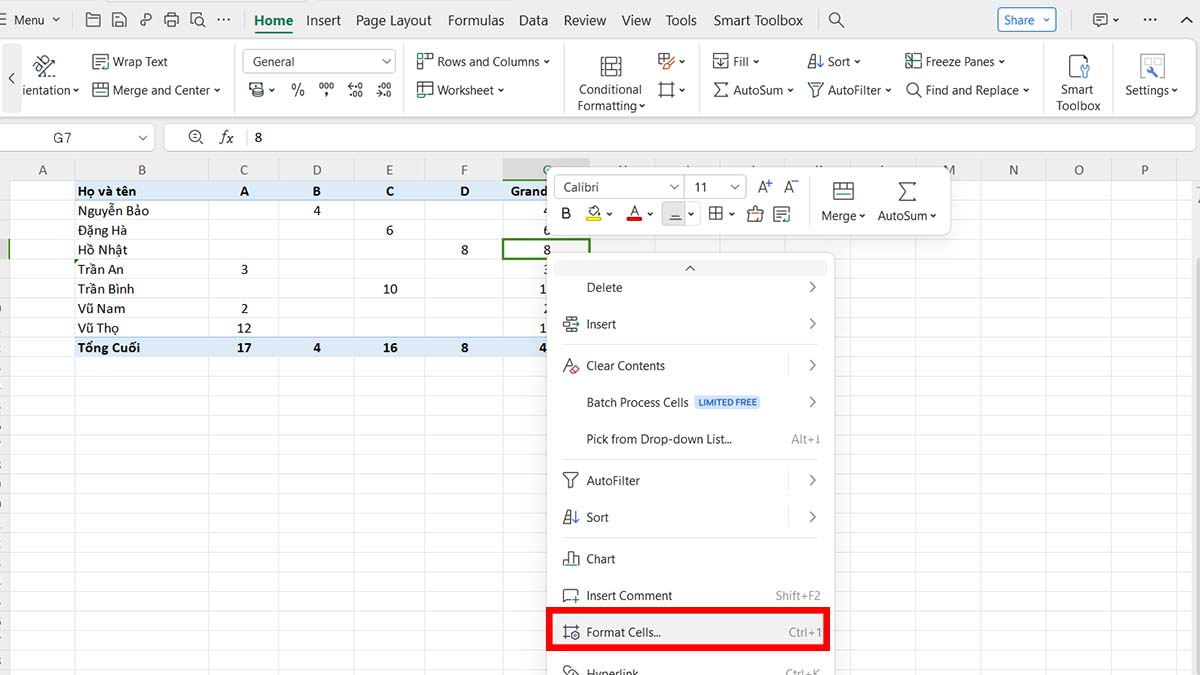Screen dimensions: 1200x675
Task: Select cell containing Trần Bình
Action: pyautogui.click(x=142, y=289)
